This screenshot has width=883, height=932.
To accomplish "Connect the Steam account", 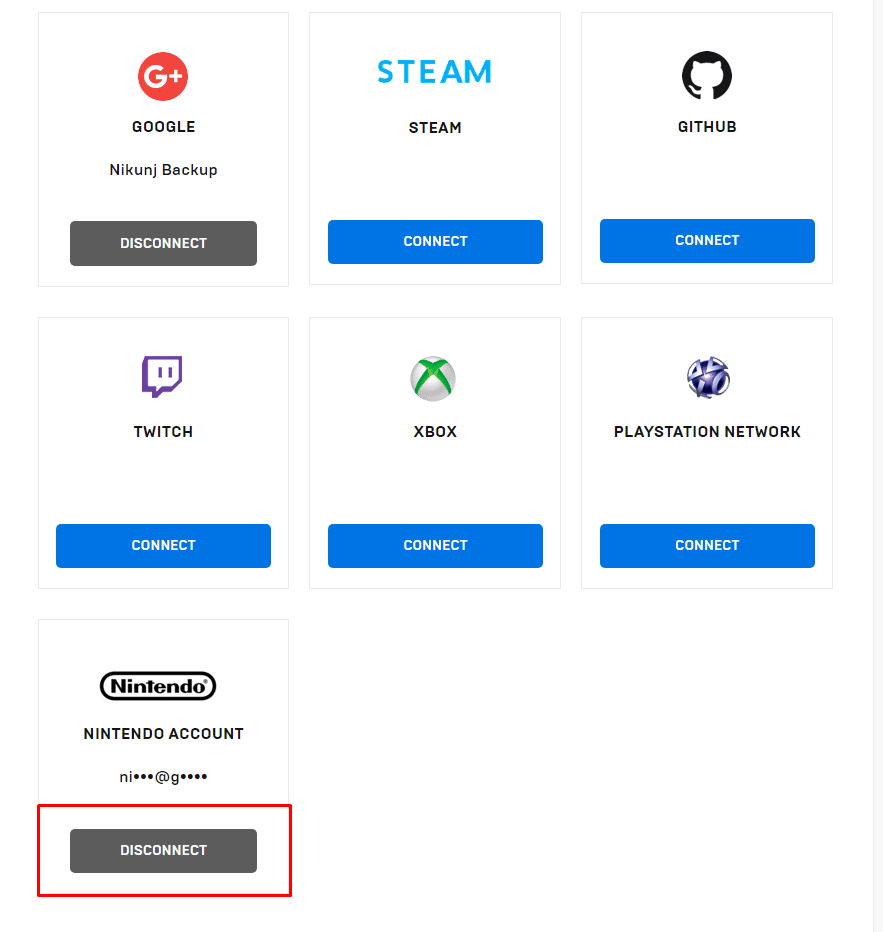I will point(435,242).
